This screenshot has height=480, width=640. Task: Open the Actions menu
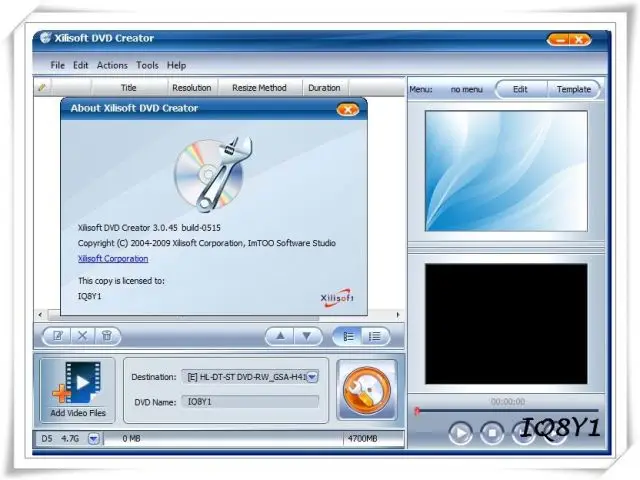(112, 65)
